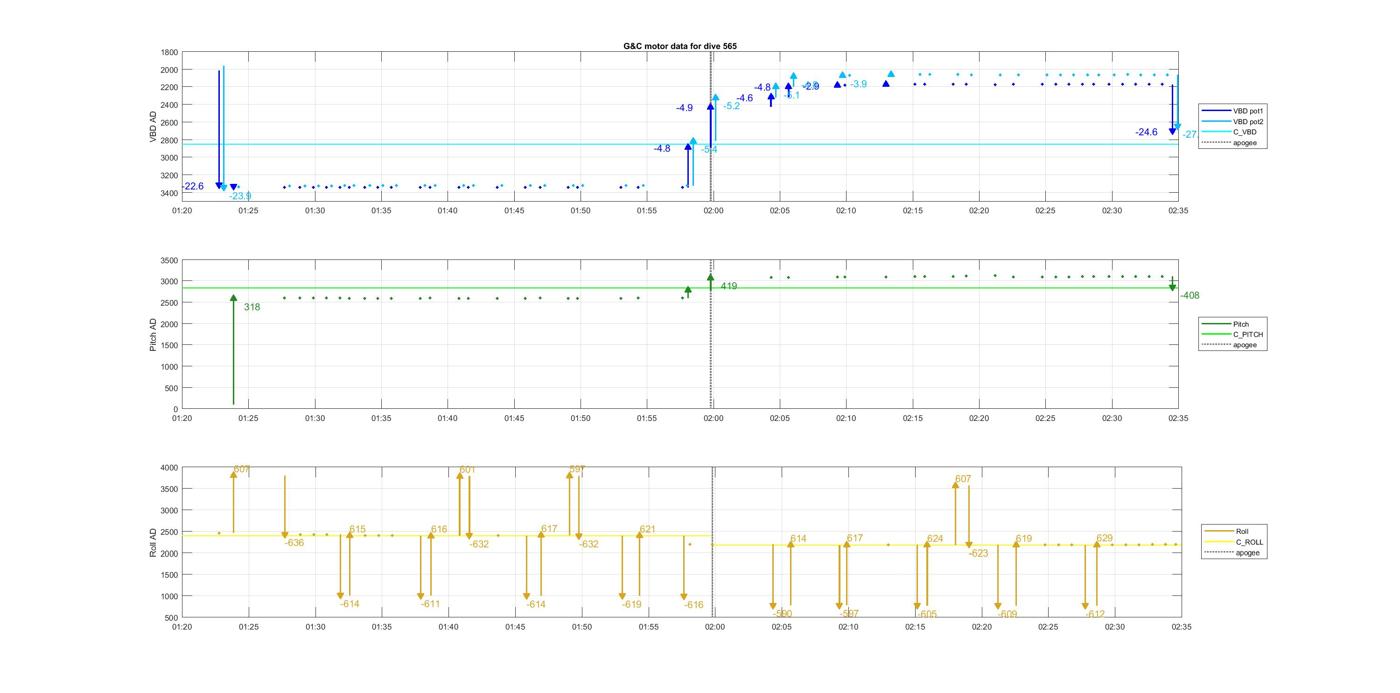
Task: Click the "318" pitch data label
Action: (x=251, y=307)
